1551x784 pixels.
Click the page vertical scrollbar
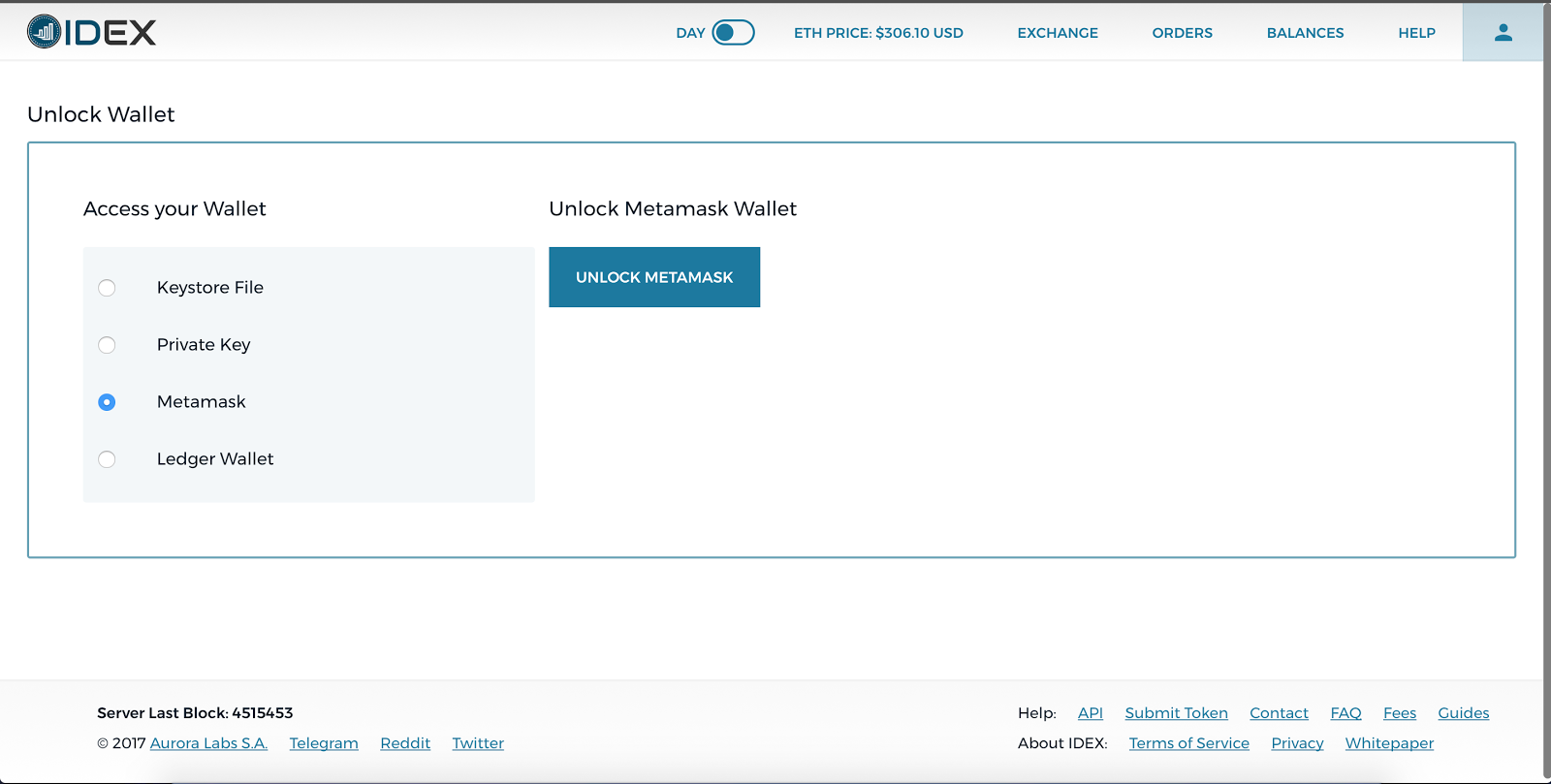pyautogui.click(x=1547, y=392)
